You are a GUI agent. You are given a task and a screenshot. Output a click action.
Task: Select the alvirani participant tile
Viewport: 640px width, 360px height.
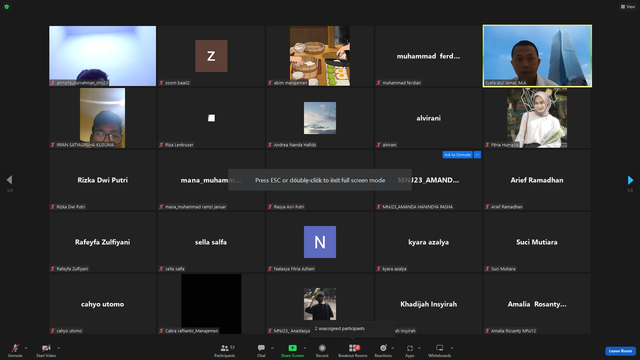428,118
